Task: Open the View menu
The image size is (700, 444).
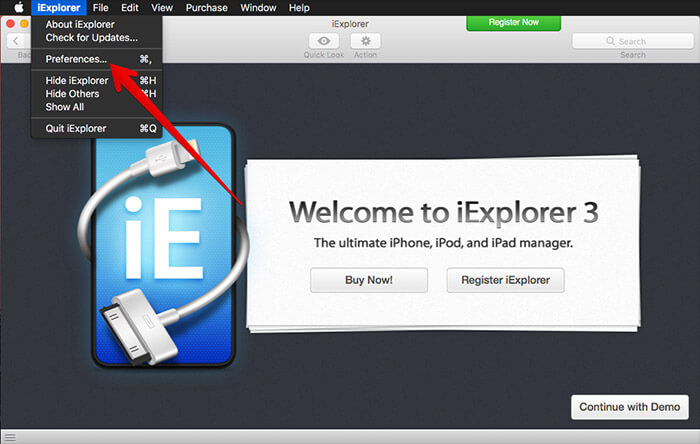Action: [162, 8]
